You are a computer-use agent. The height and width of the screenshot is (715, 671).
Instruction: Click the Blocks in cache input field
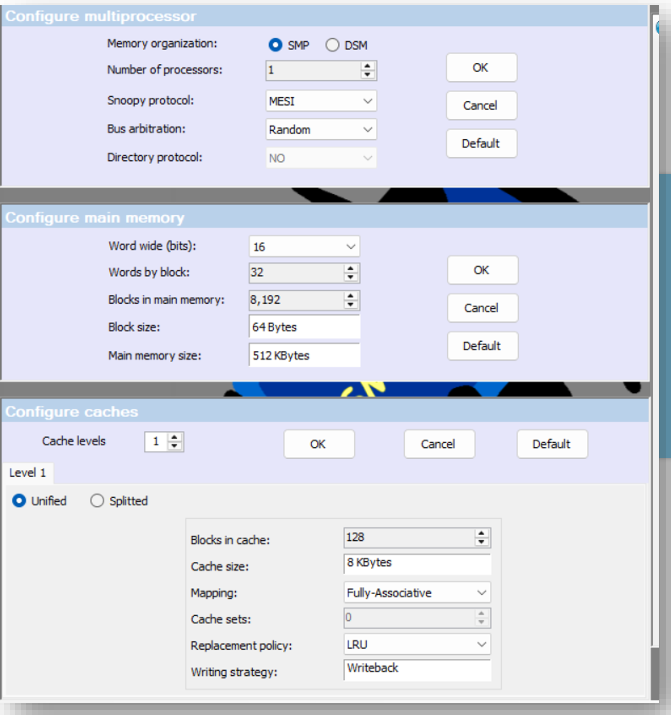(409, 537)
